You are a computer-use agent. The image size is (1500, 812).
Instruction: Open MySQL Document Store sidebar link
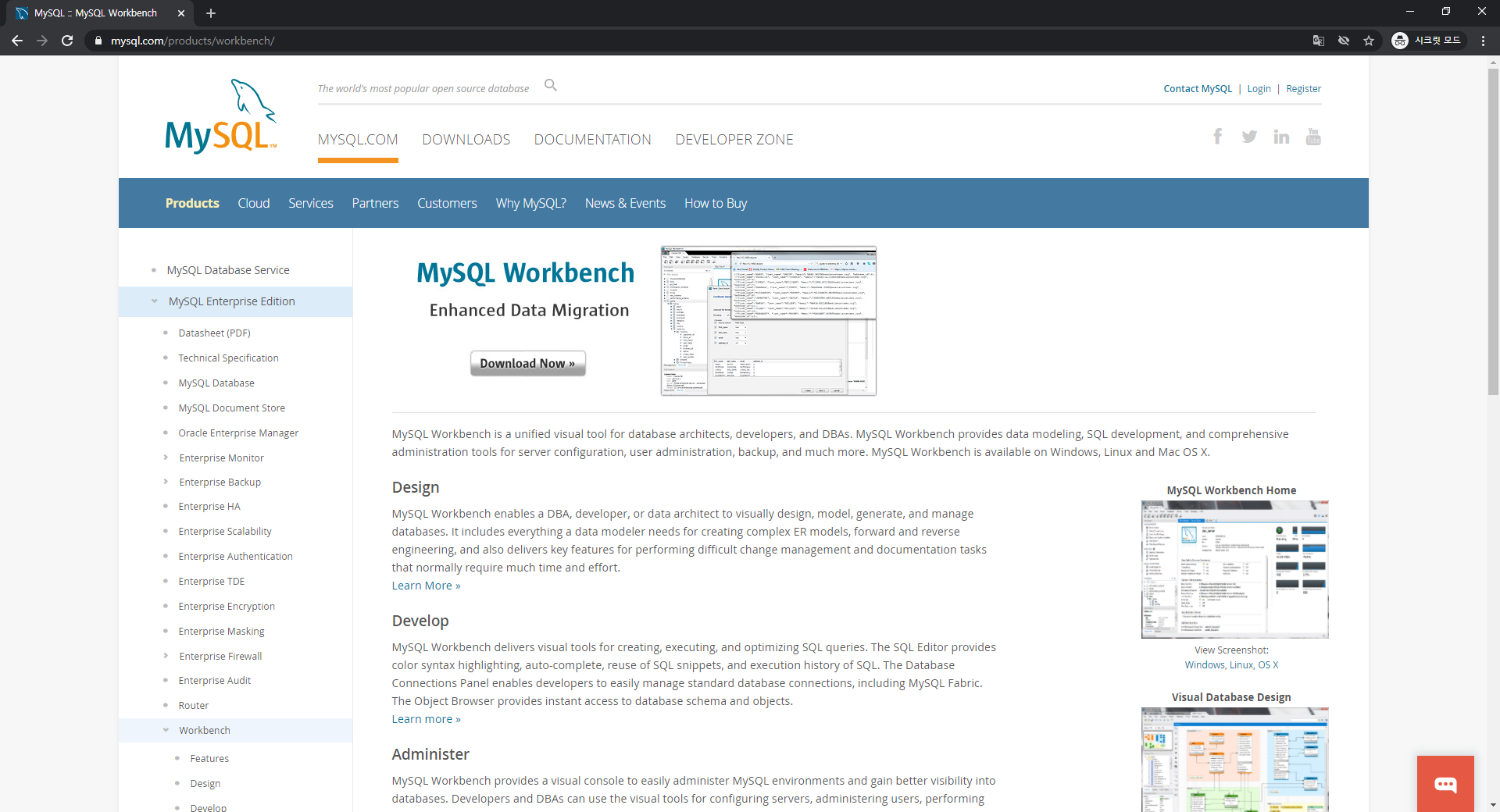click(x=231, y=408)
